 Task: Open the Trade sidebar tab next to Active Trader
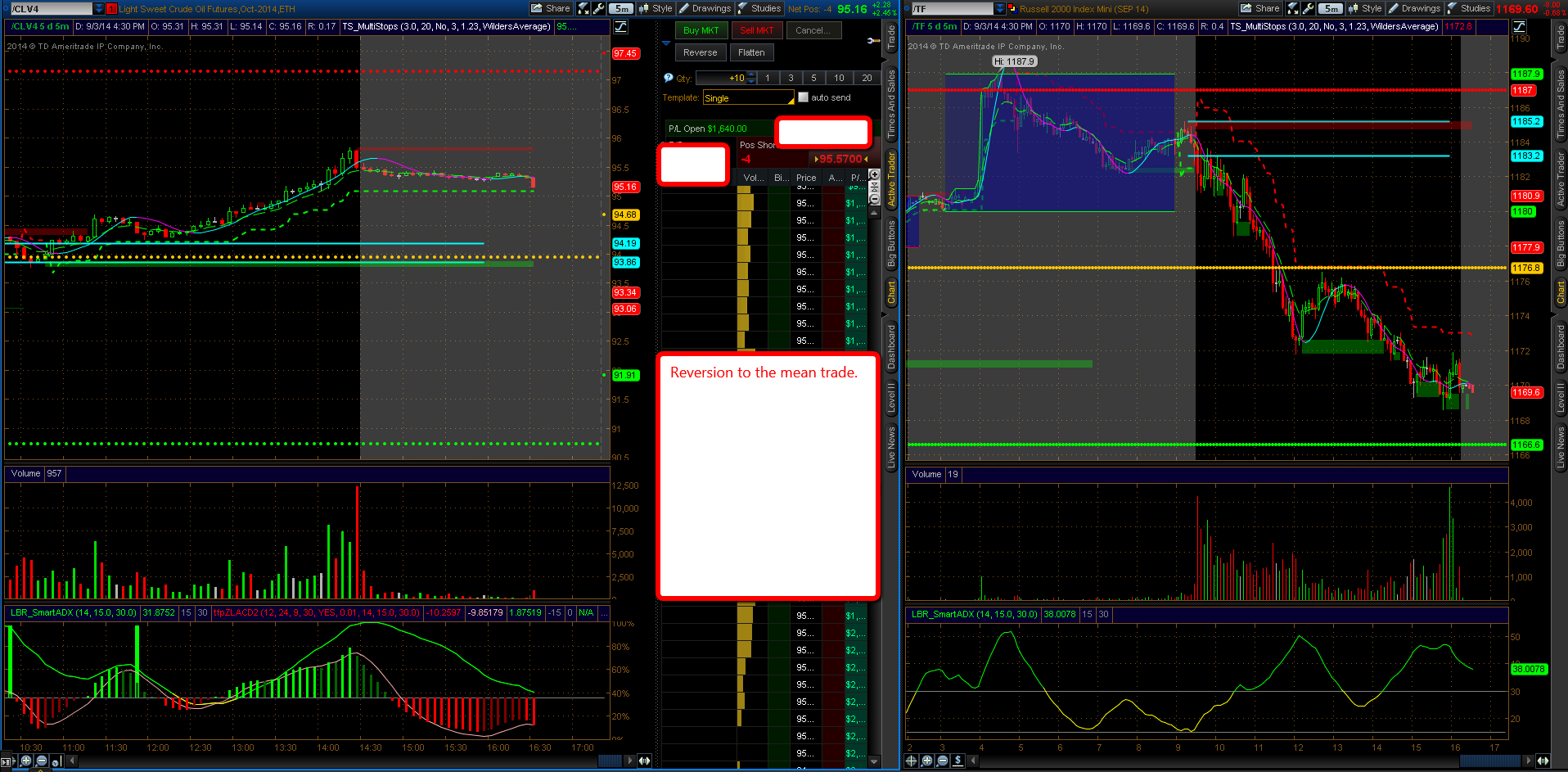coord(891,38)
